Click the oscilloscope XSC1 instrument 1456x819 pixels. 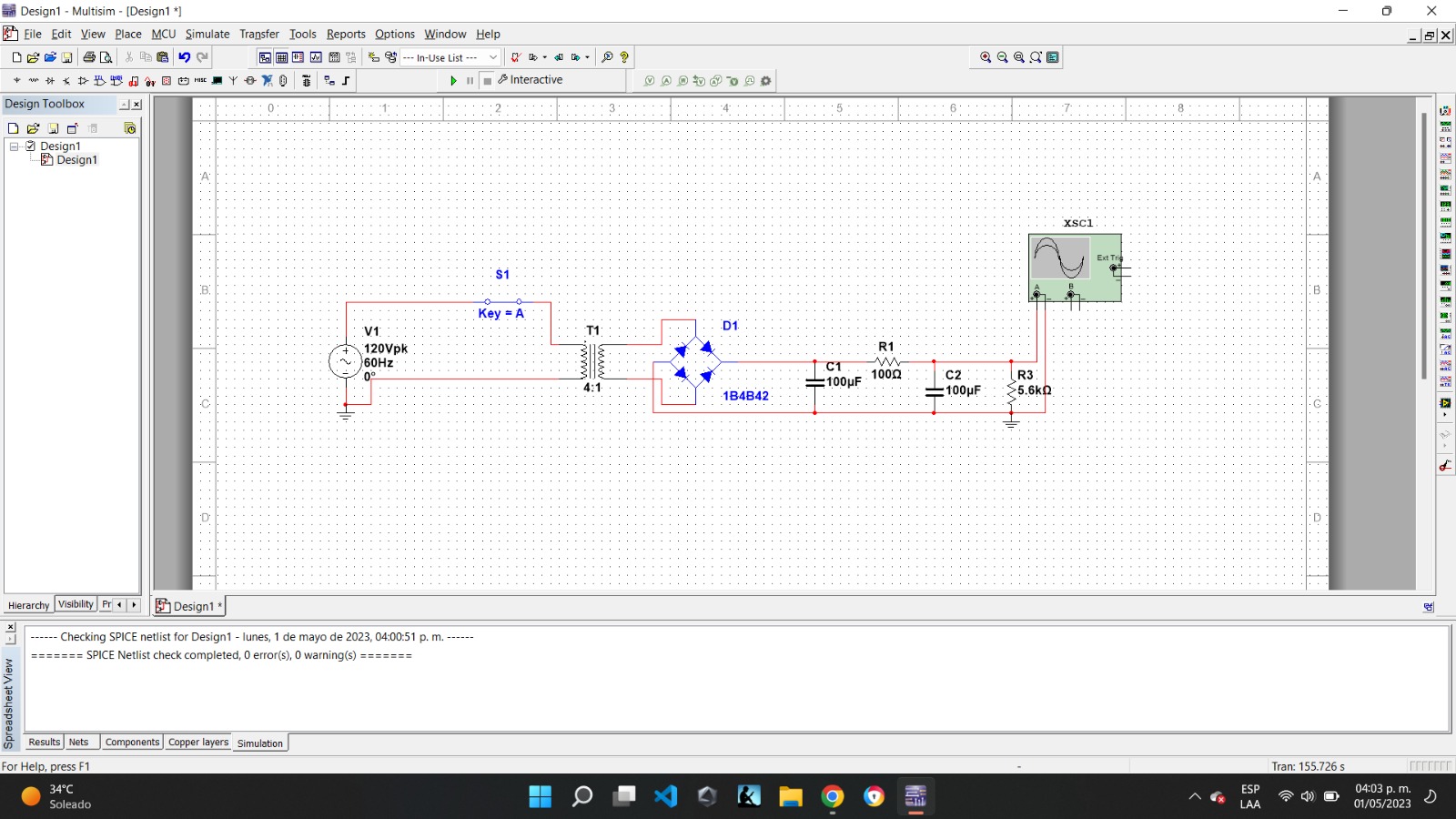click(x=1074, y=267)
